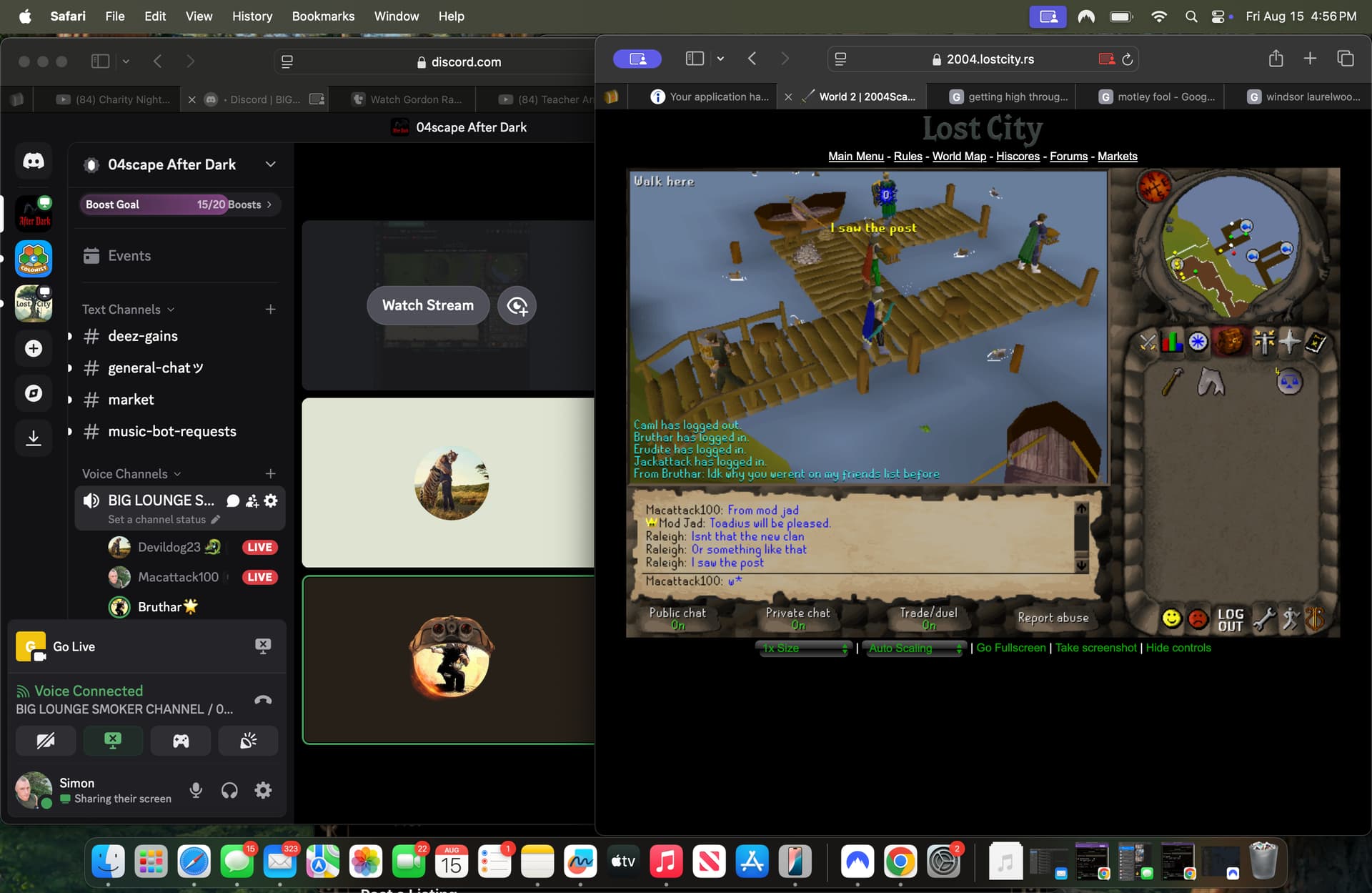This screenshot has width=1372, height=893.
Task: Open voice channel chat bubble icon
Action: [x=233, y=500]
